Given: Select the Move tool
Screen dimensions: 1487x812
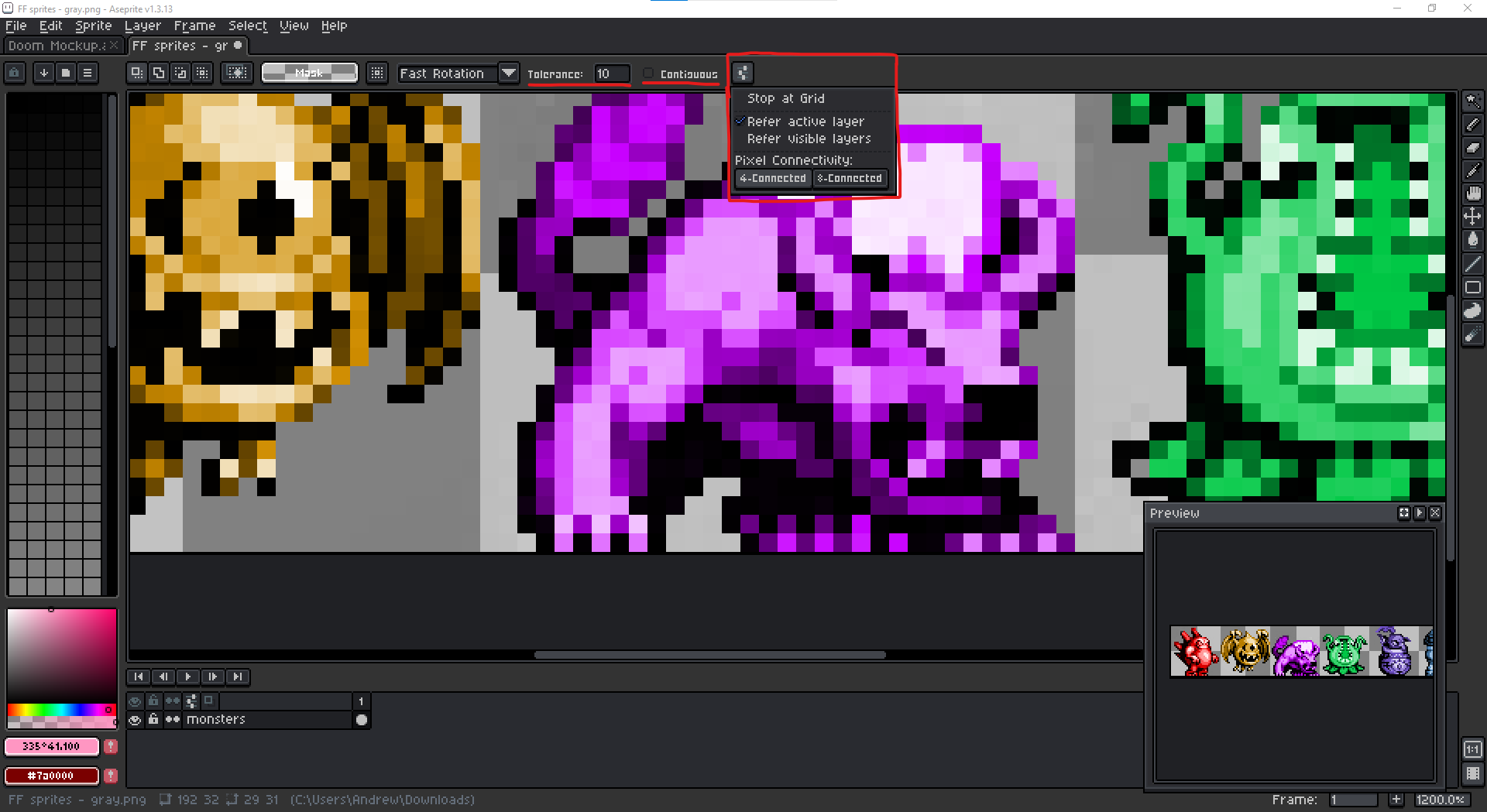Looking at the screenshot, I should [1473, 217].
